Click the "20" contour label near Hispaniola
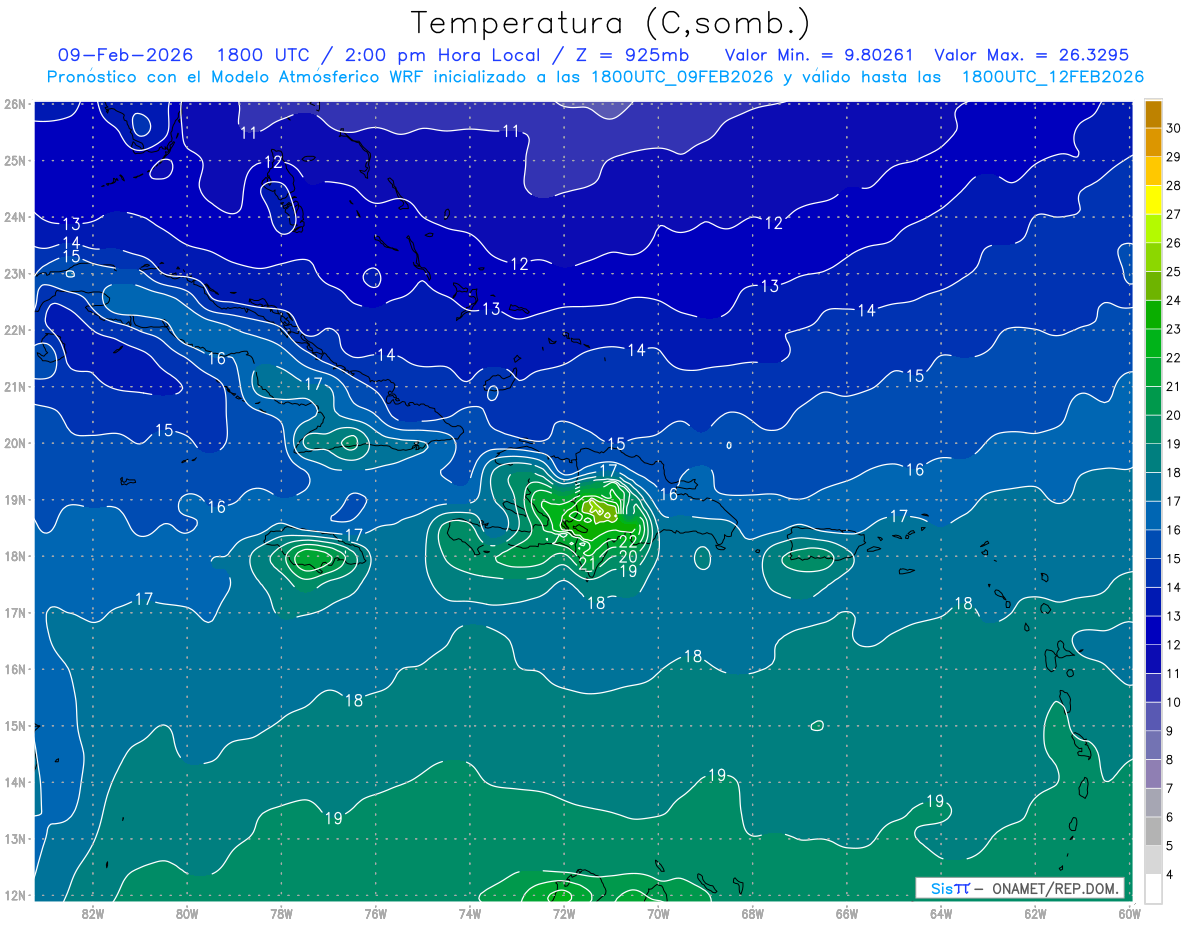This screenshot has height=927, width=1200. tap(628, 556)
